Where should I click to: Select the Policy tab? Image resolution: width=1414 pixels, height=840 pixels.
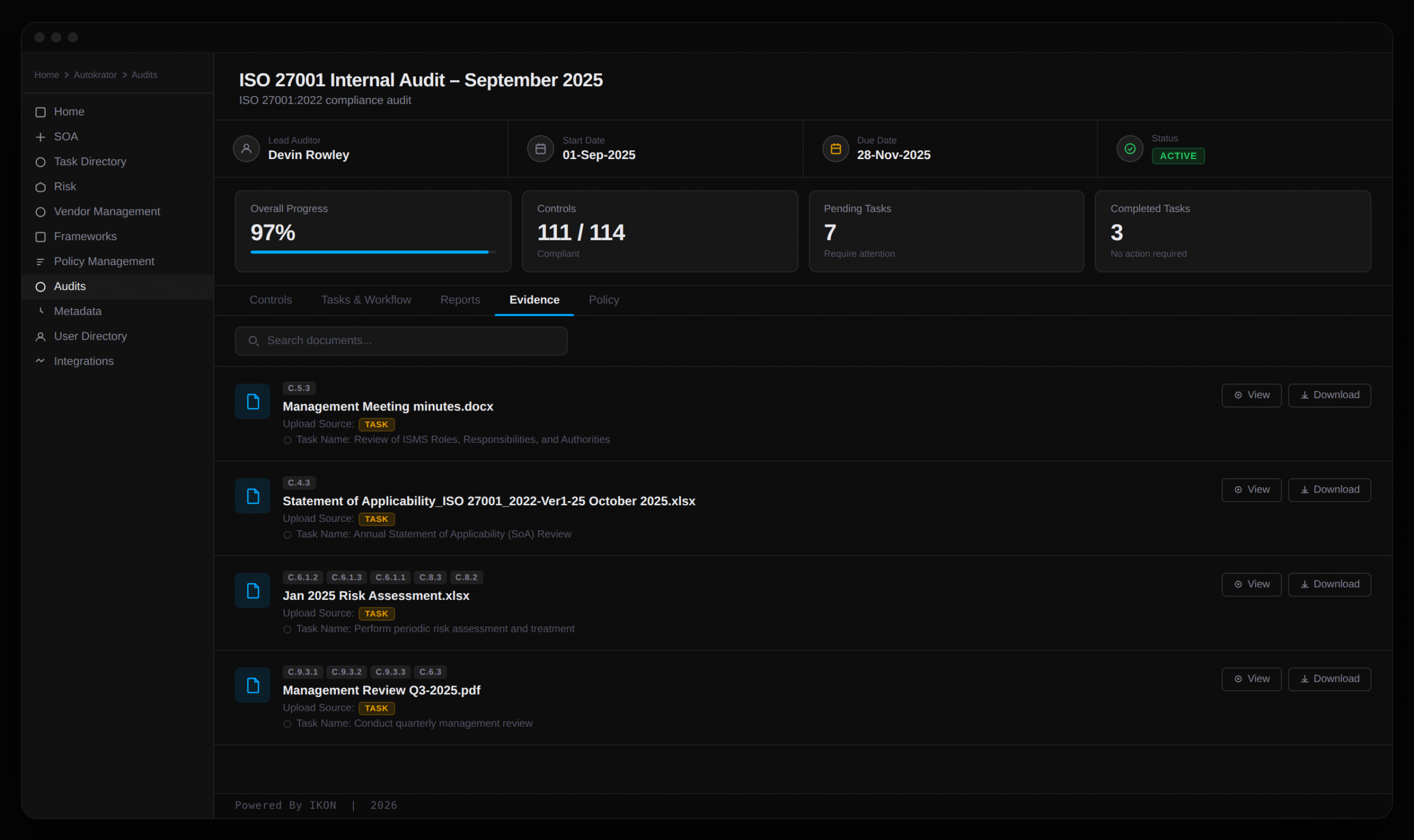tap(603, 300)
